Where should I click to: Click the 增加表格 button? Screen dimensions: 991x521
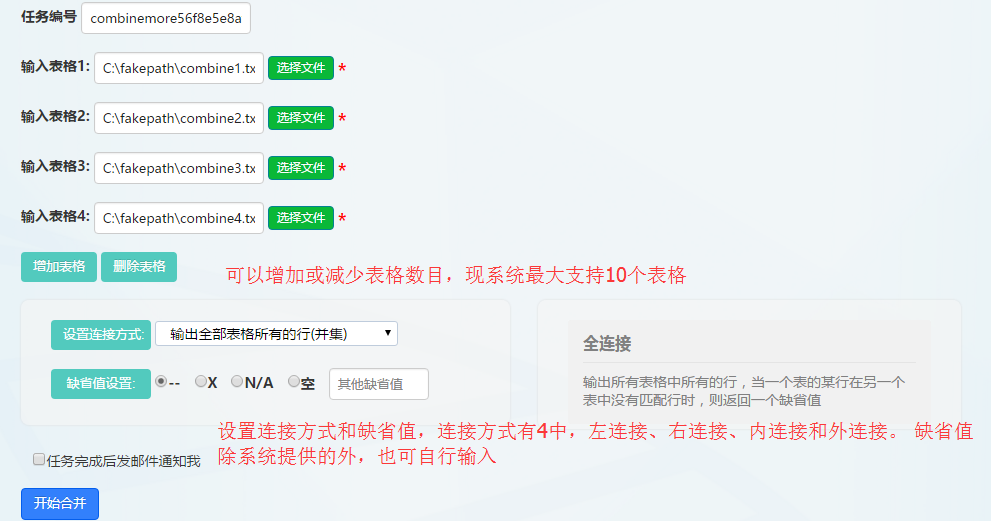tap(59, 267)
